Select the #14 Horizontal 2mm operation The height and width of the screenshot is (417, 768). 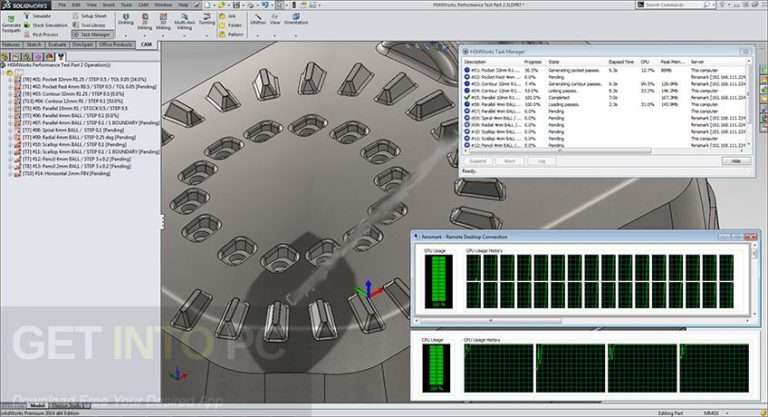(x=66, y=173)
